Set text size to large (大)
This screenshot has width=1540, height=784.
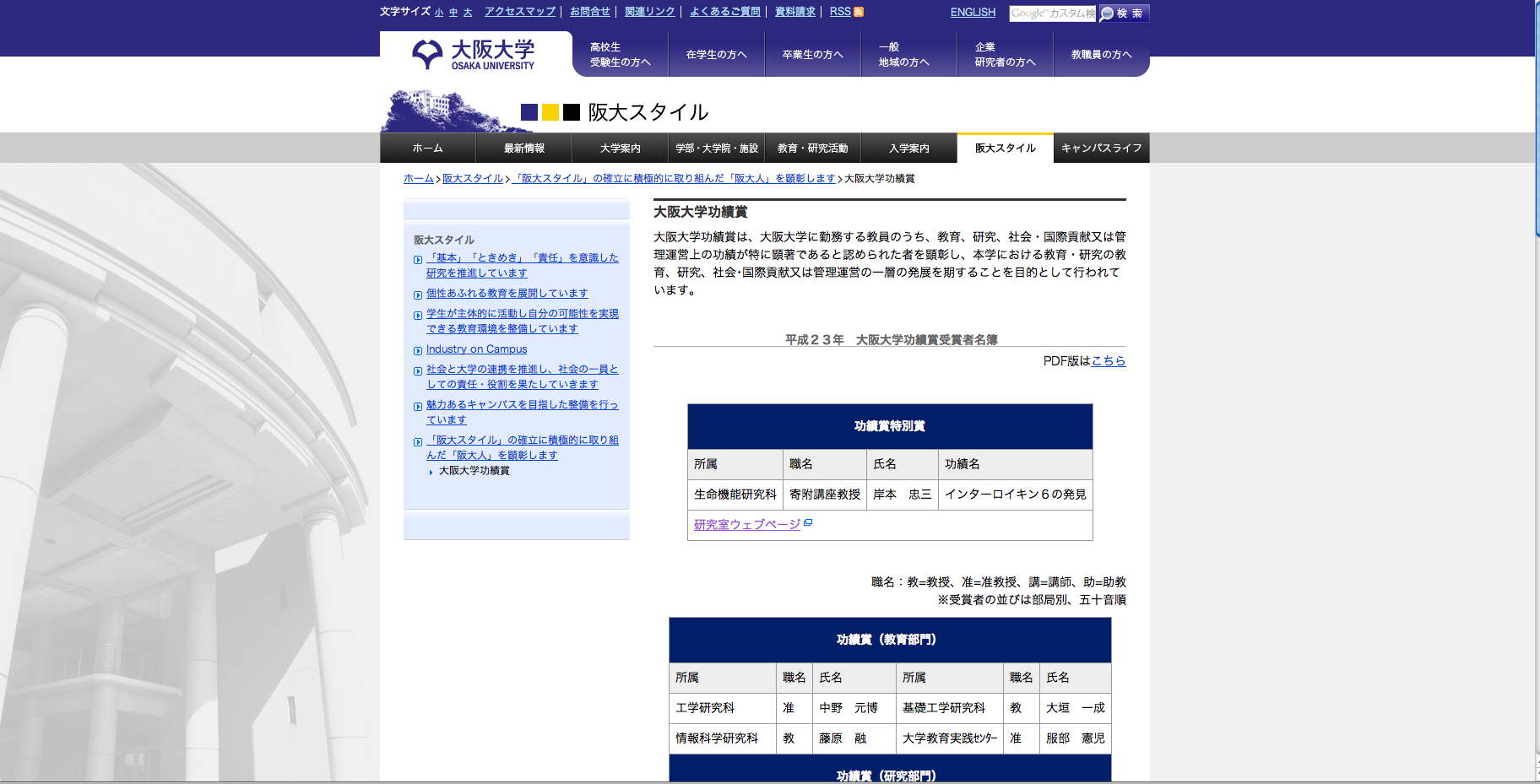point(468,13)
